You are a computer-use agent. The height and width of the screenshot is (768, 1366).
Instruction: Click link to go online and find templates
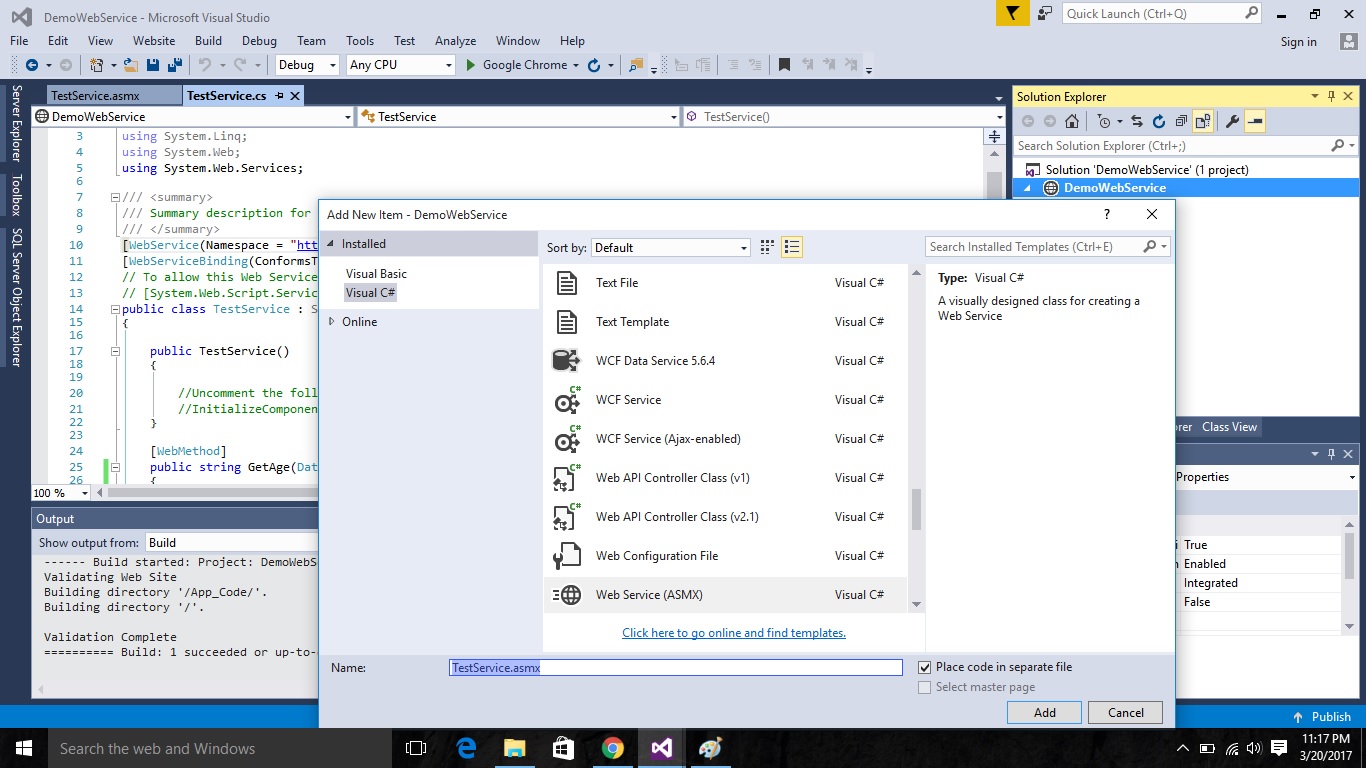[733, 632]
